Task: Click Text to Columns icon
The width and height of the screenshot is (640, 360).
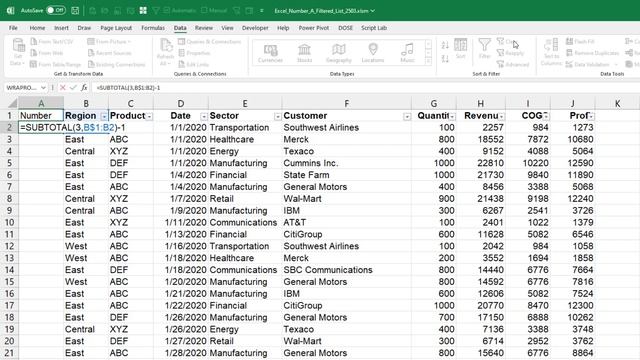Action: 551,51
